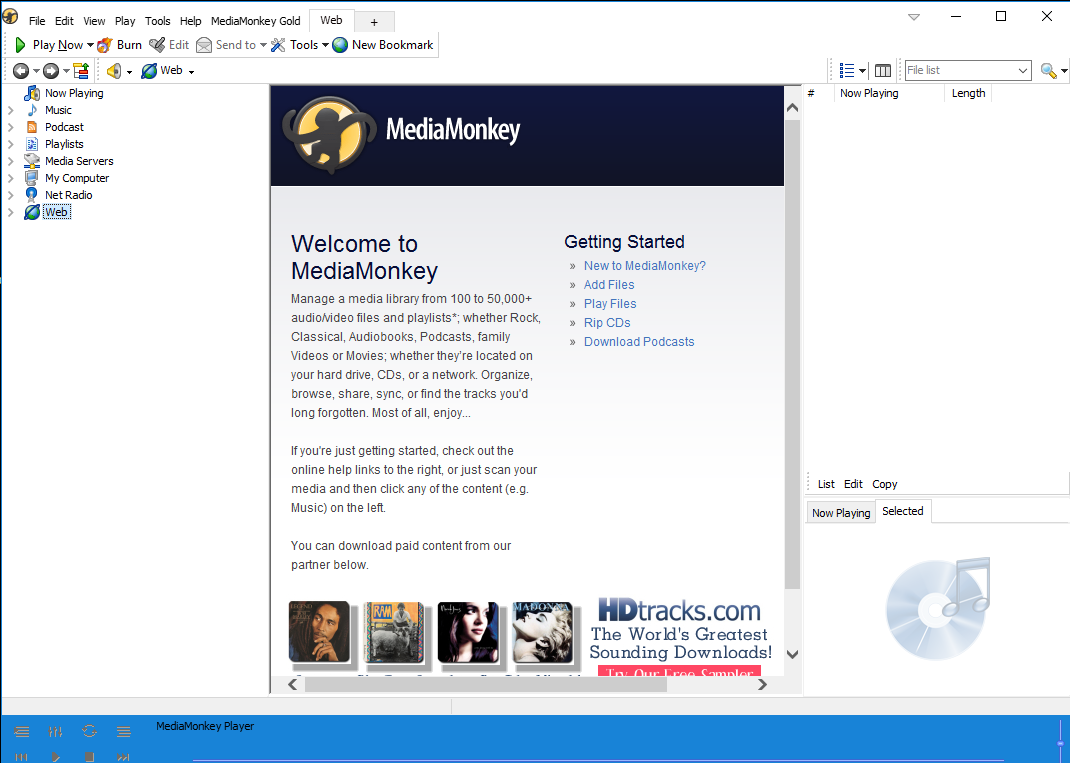Select the Music note icon in tree

32,110
